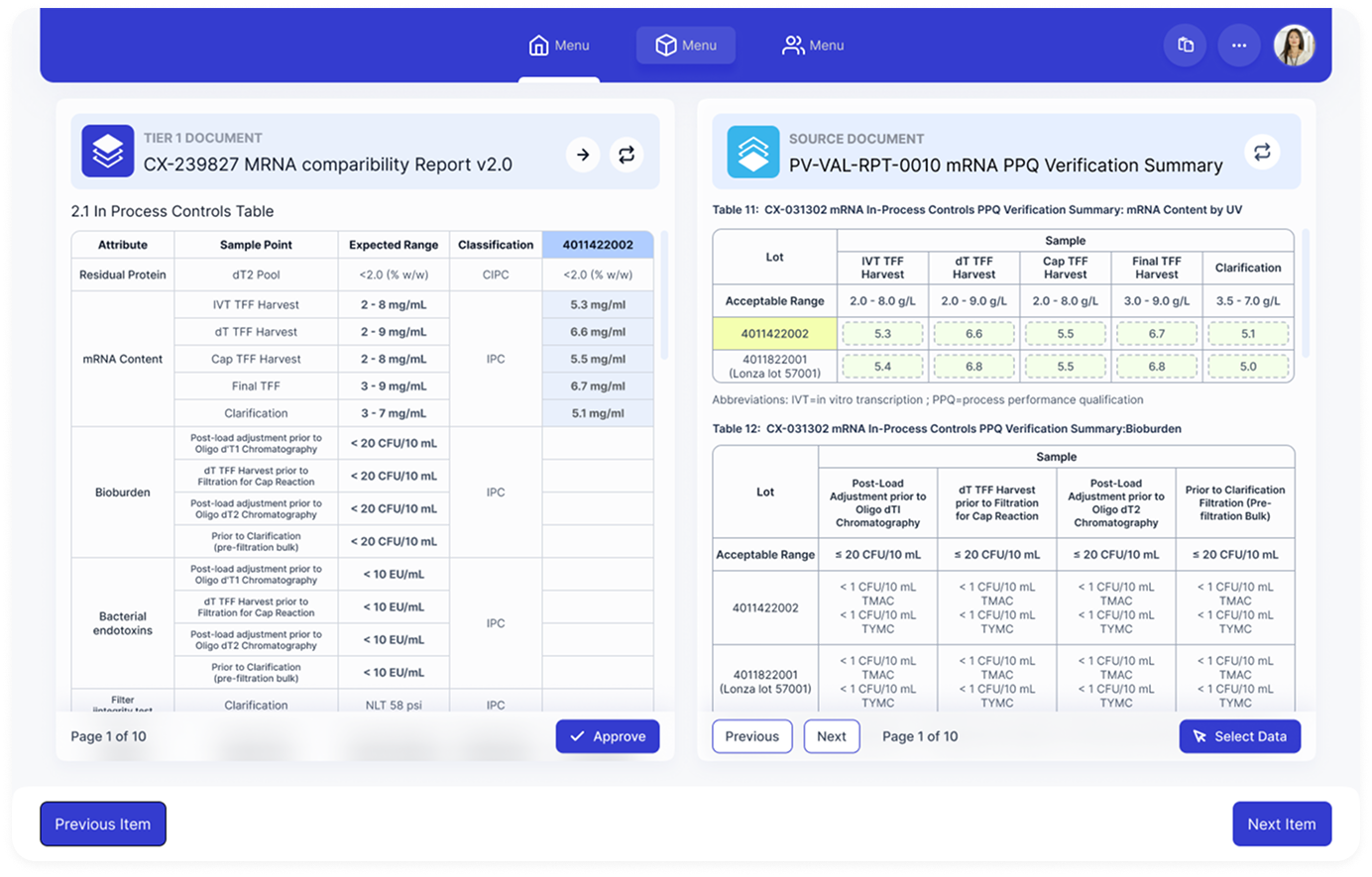1372x877 pixels.
Task: Click the 4011422002 column header in the controls table
Action: (597, 244)
